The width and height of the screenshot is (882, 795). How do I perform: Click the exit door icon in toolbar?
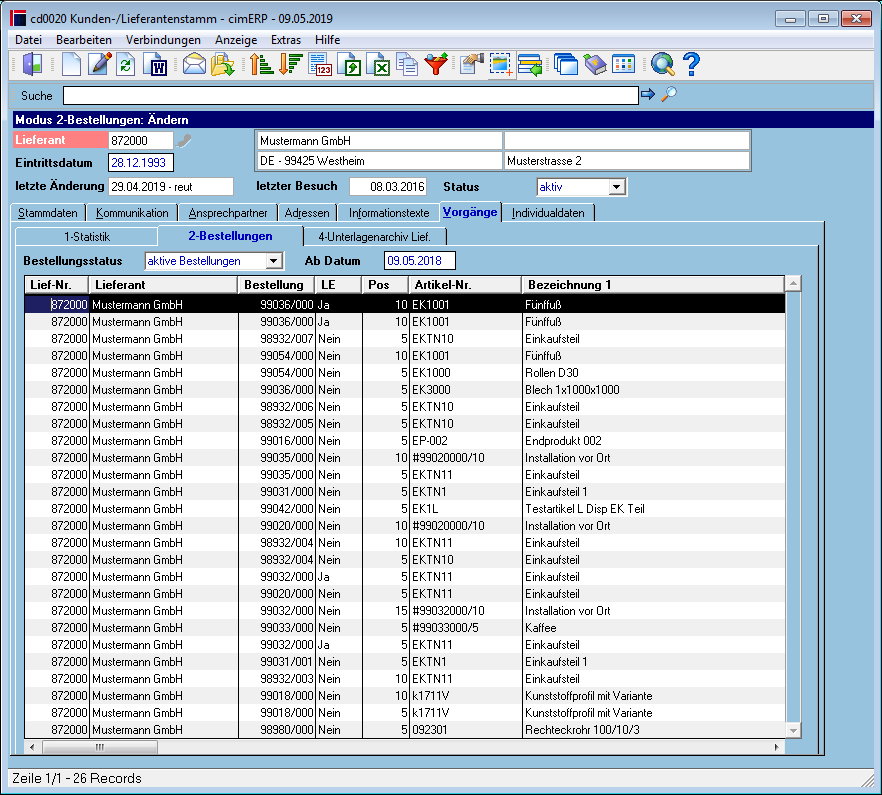pyautogui.click(x=33, y=64)
